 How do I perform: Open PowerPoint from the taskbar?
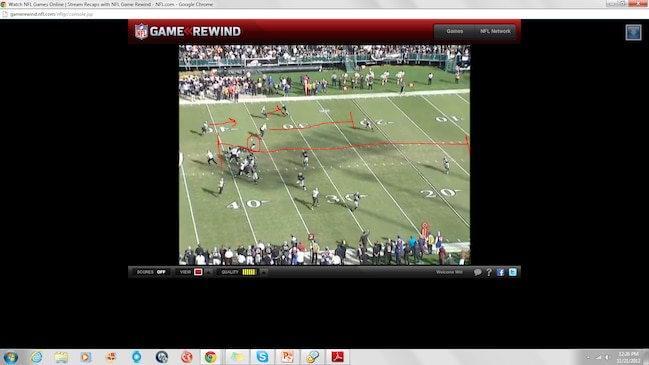pos(287,357)
